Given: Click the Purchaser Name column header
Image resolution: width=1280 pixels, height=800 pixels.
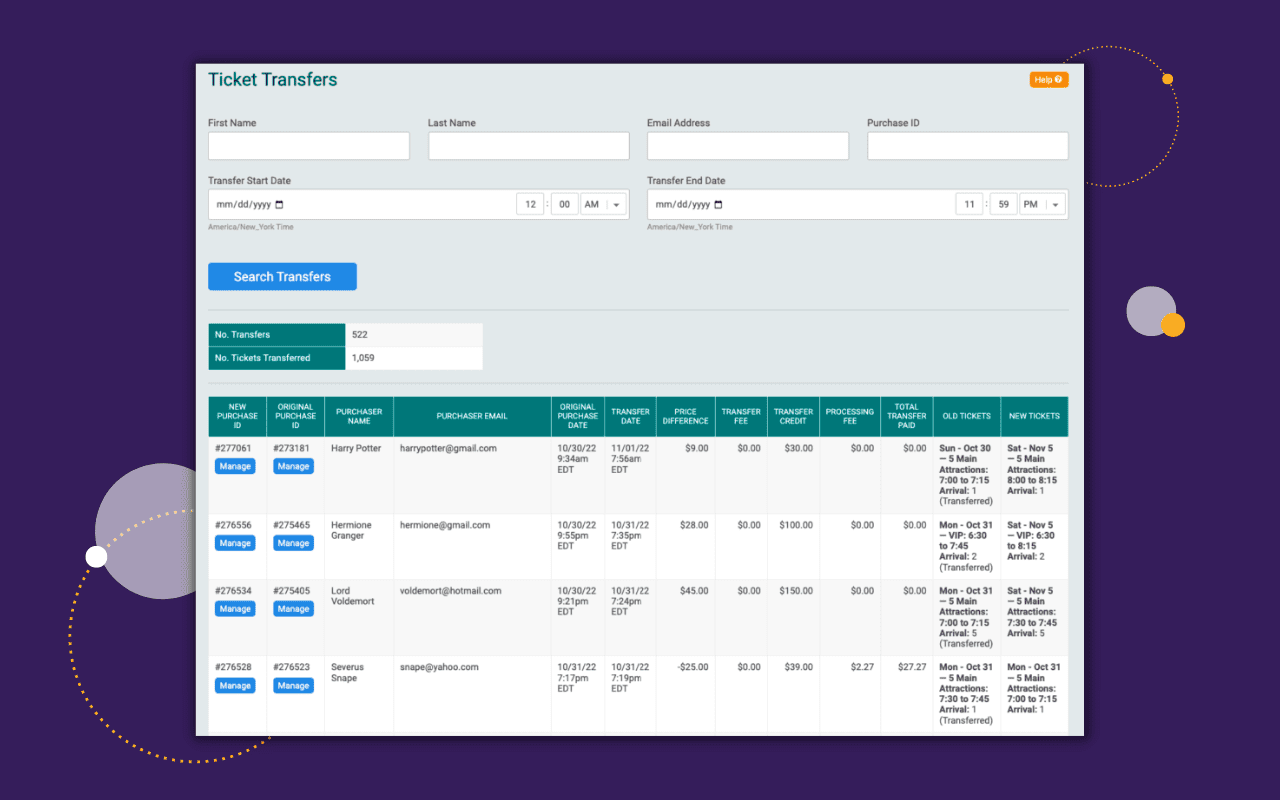Looking at the screenshot, I should click(359, 416).
